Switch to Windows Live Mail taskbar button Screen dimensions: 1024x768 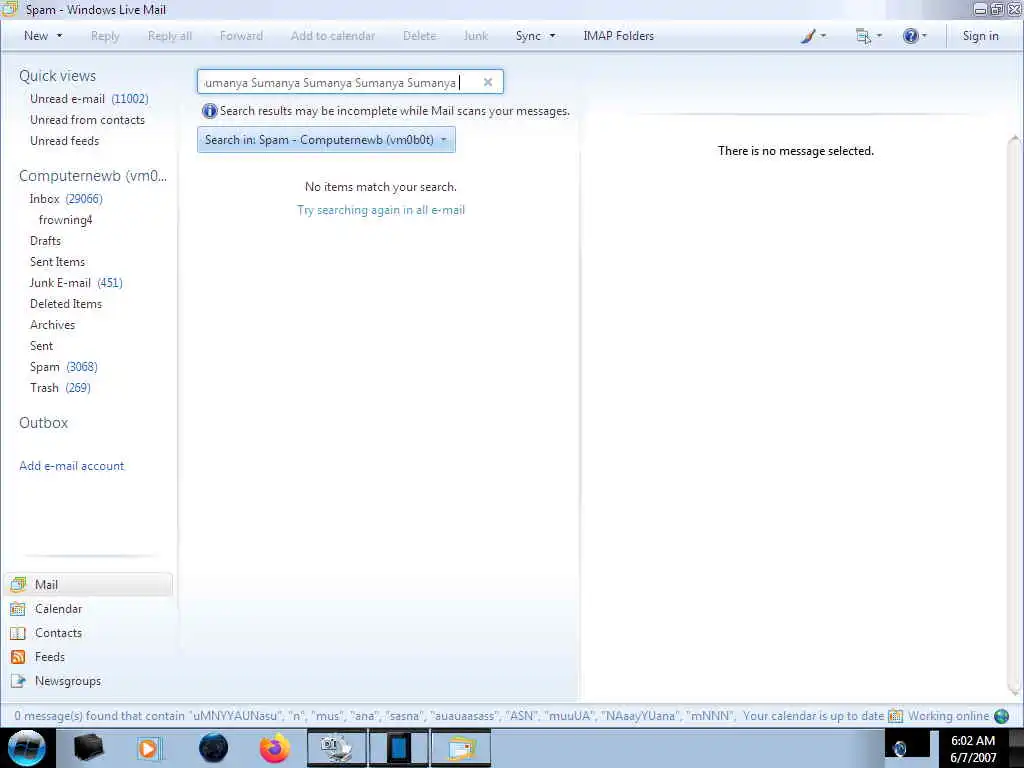coord(460,748)
